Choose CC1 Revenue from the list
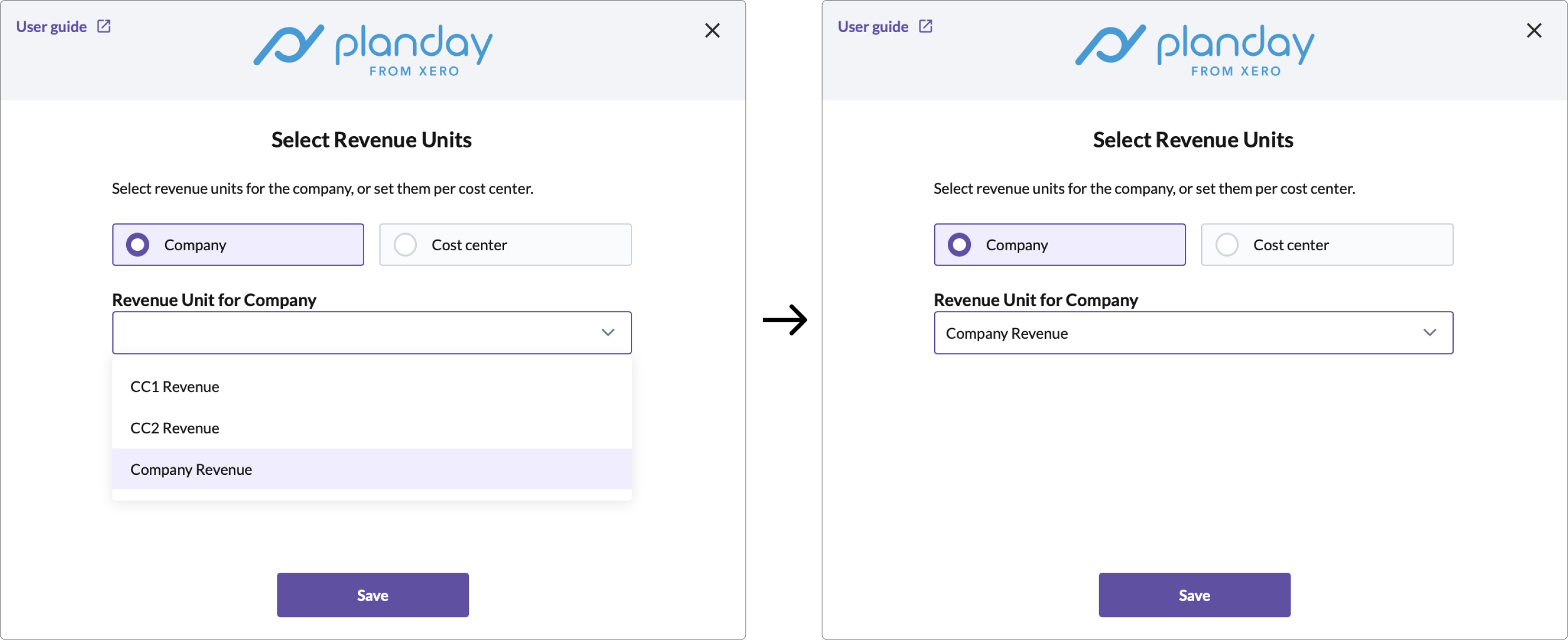1568x640 pixels. pyautogui.click(x=372, y=387)
